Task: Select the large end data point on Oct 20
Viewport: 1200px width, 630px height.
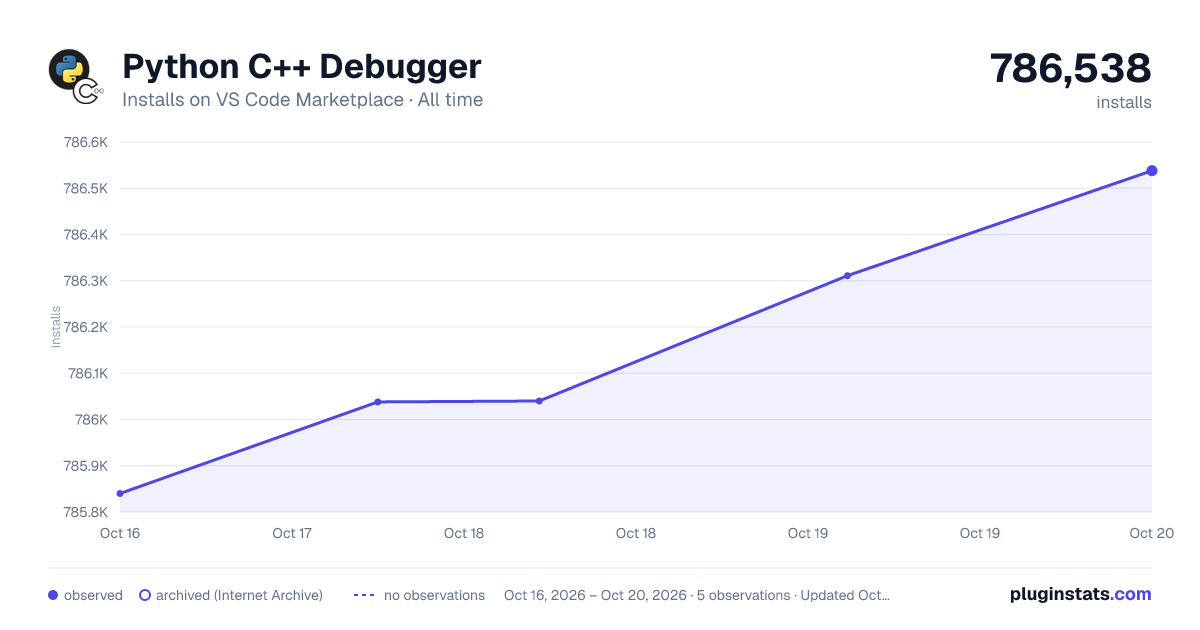Action: (1152, 171)
